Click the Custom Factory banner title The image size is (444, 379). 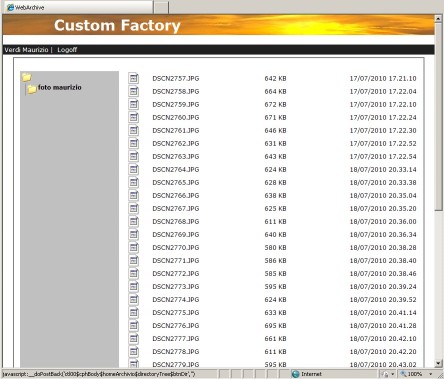click(117, 25)
